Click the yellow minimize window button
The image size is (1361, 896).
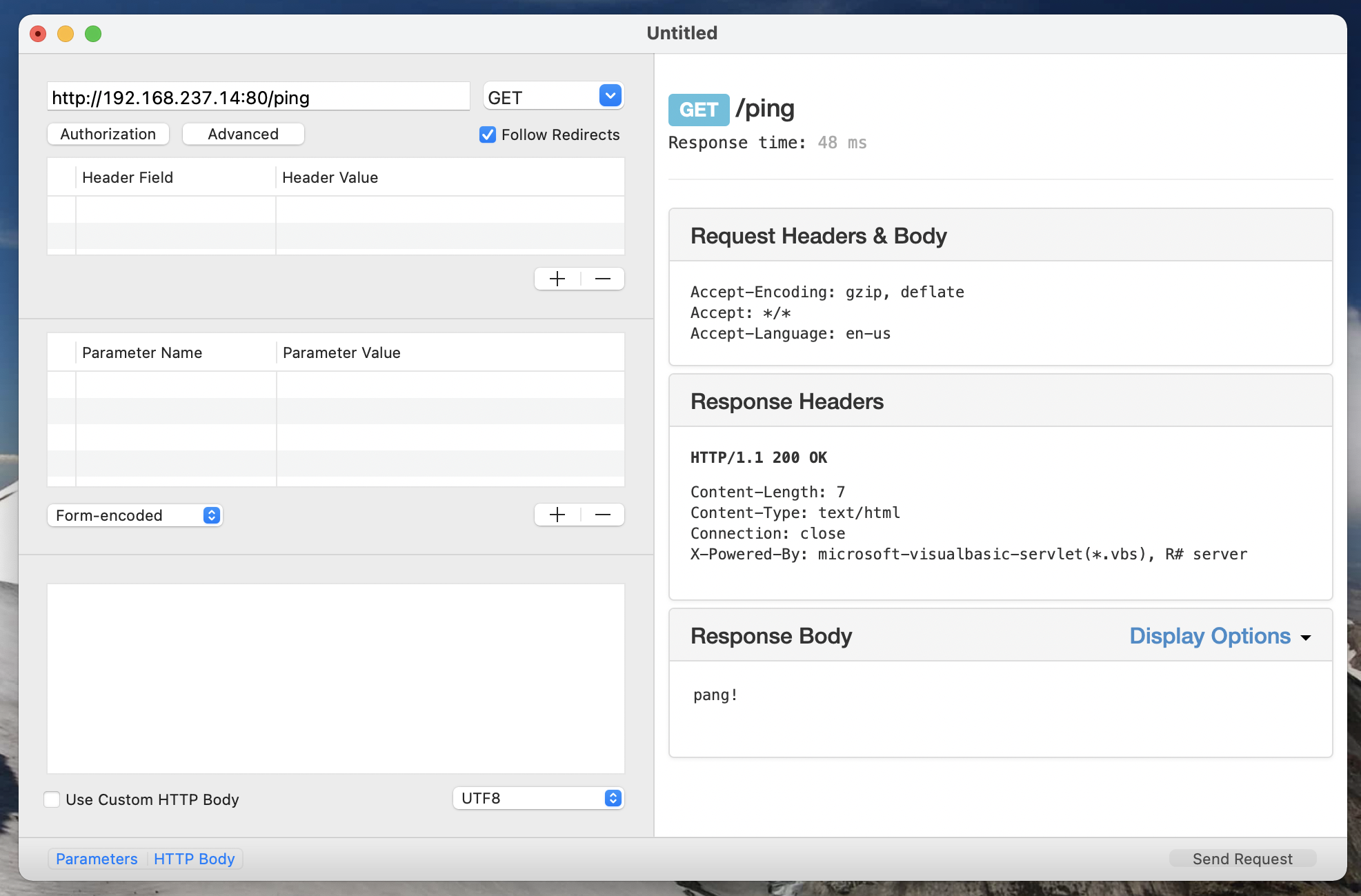(66, 34)
